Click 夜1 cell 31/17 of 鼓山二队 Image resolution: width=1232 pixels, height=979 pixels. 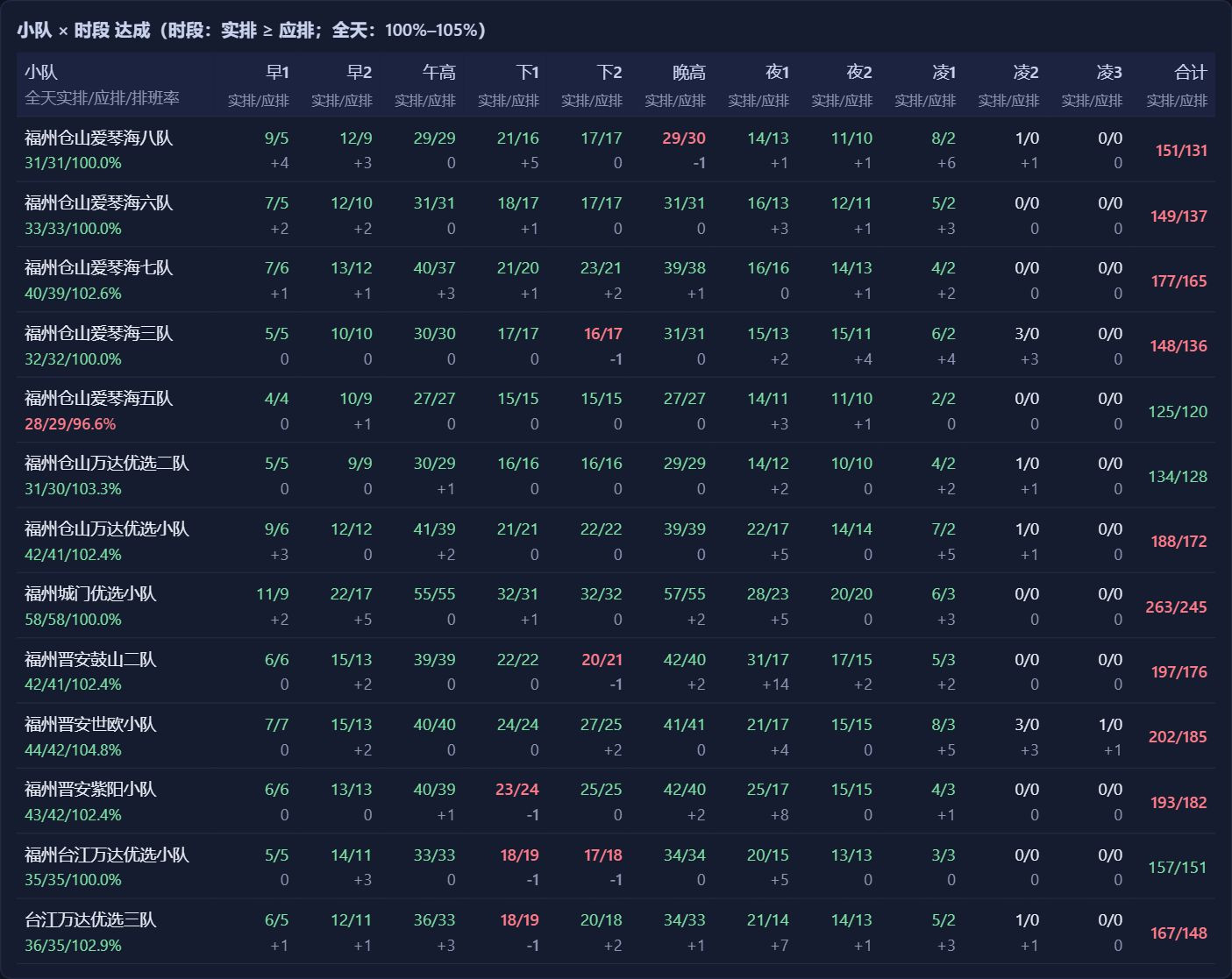pos(768,660)
